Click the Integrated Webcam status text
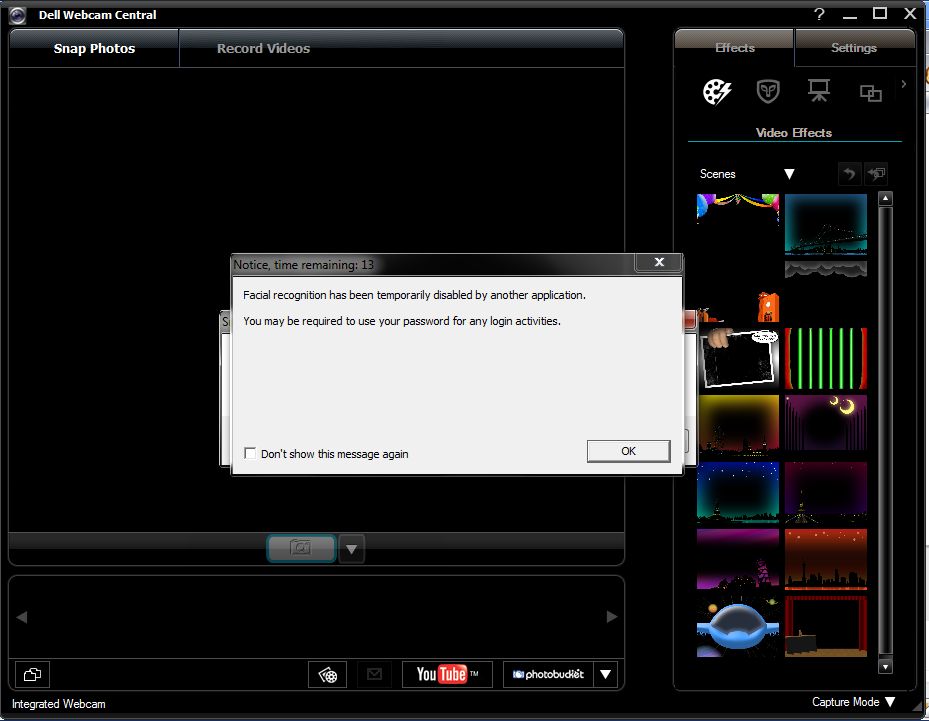The height and width of the screenshot is (721, 929). 59,704
